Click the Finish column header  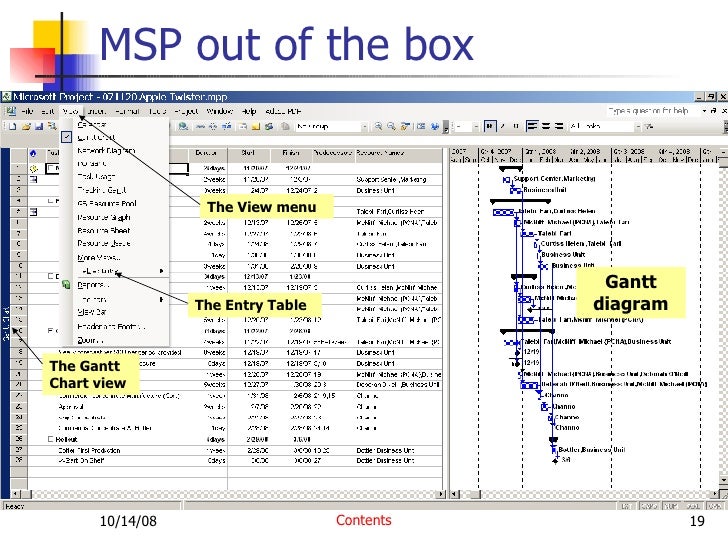click(291, 153)
